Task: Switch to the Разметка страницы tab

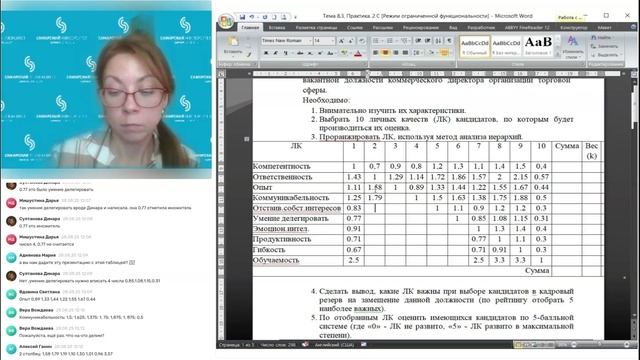Action: click(316, 28)
